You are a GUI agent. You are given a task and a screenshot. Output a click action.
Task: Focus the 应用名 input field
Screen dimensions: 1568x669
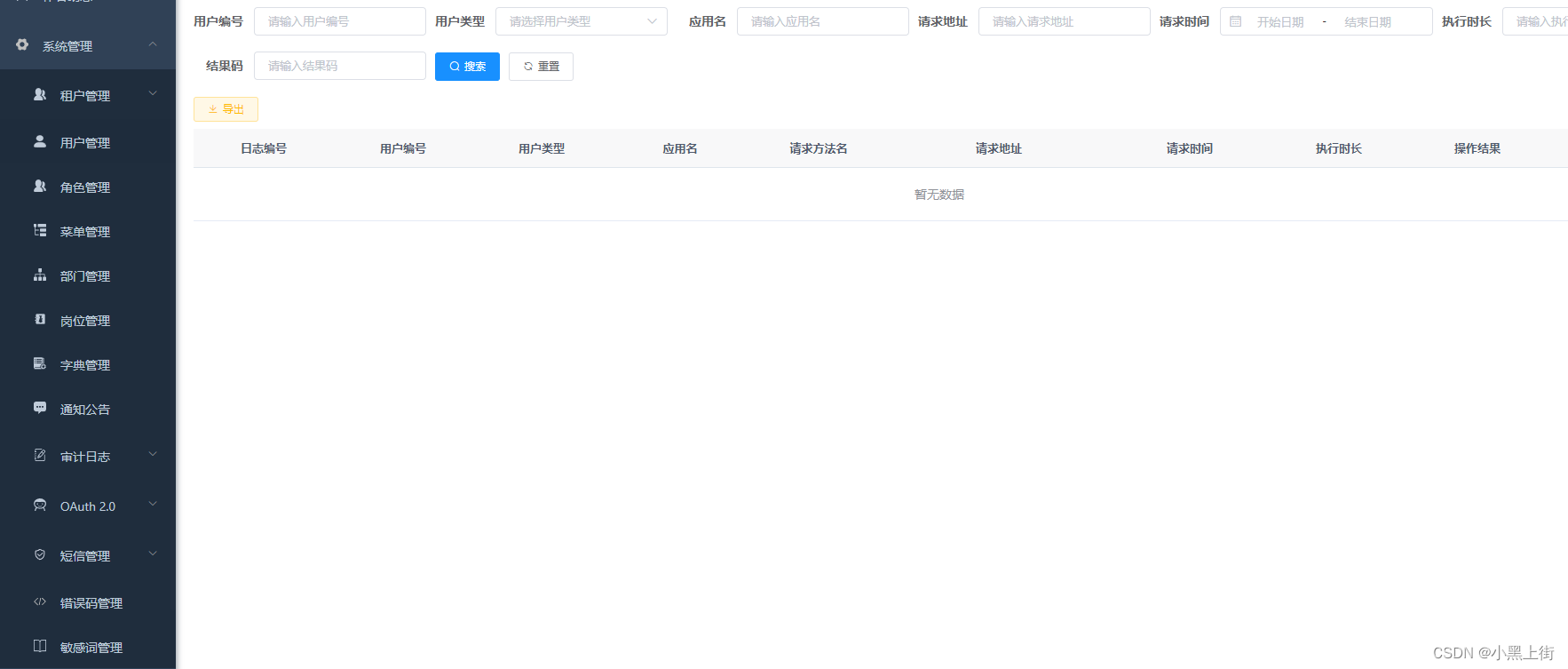coord(823,21)
